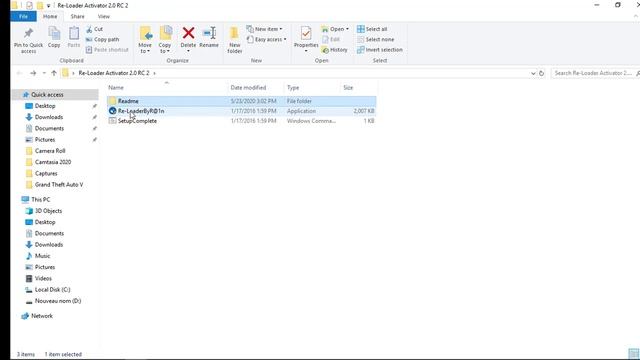Switch to the View ribbon tab
Image resolution: width=640 pixels, height=360 pixels.
(104, 16)
